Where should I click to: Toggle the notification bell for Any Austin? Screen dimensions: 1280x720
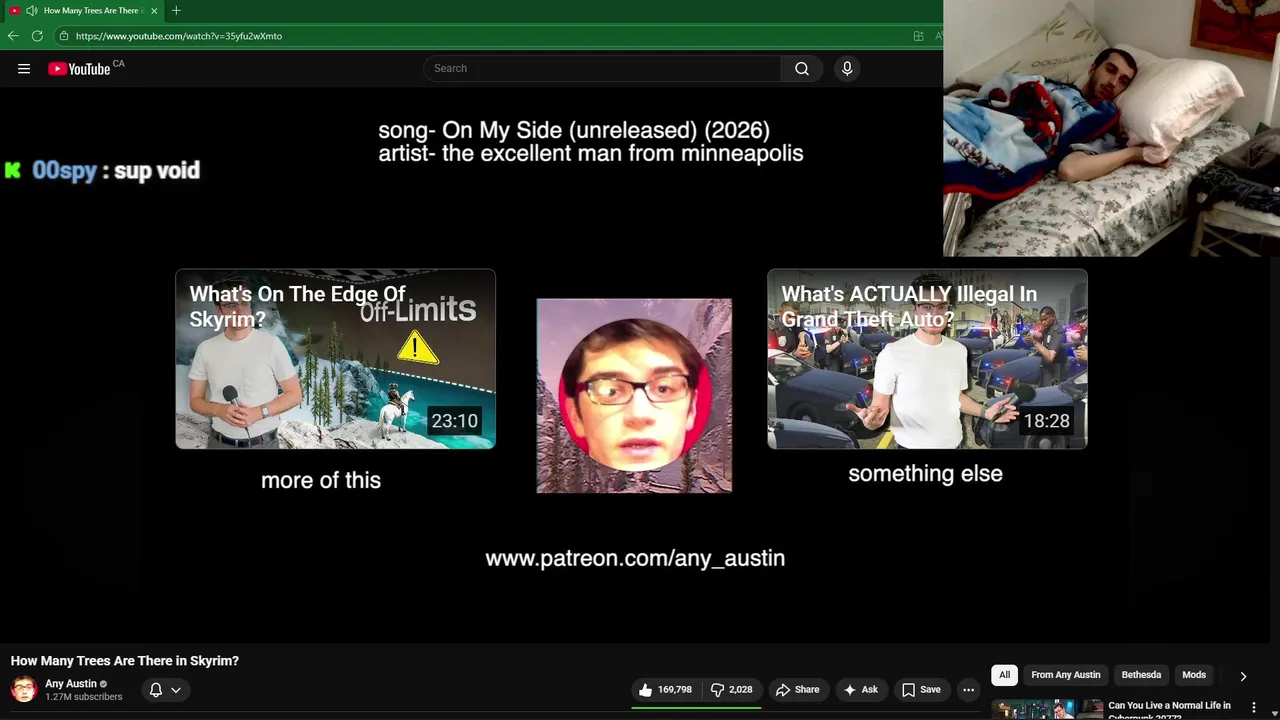(x=156, y=689)
